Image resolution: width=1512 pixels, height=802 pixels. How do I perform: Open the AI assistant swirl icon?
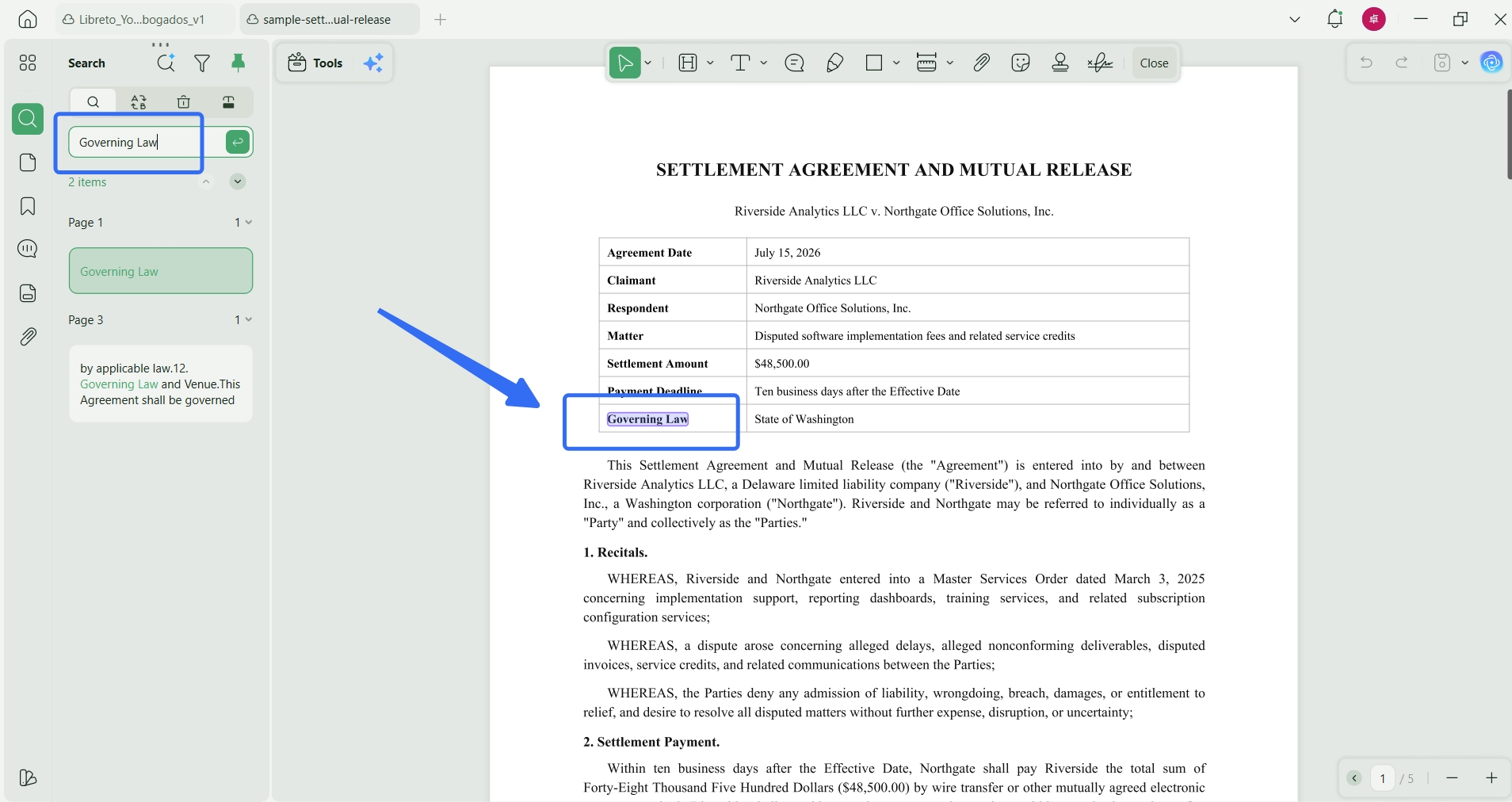tap(1491, 63)
